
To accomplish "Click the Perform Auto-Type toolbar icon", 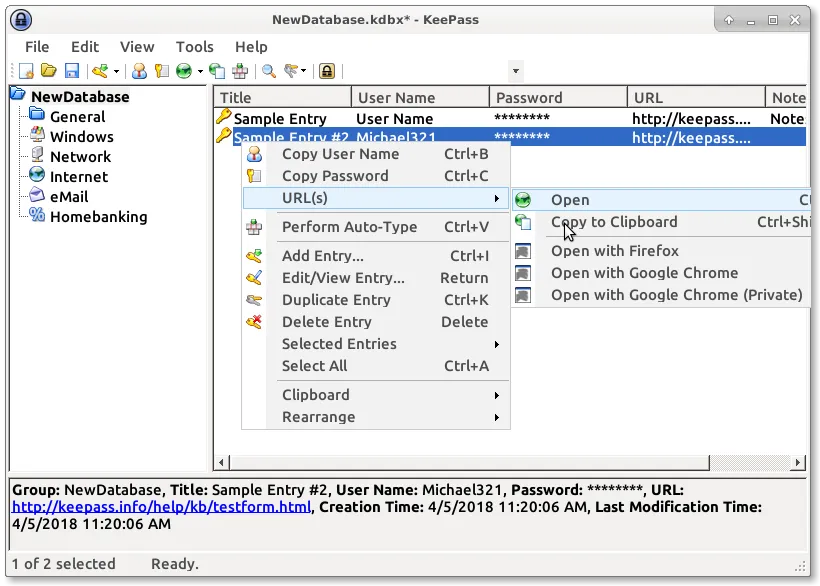I will point(240,71).
